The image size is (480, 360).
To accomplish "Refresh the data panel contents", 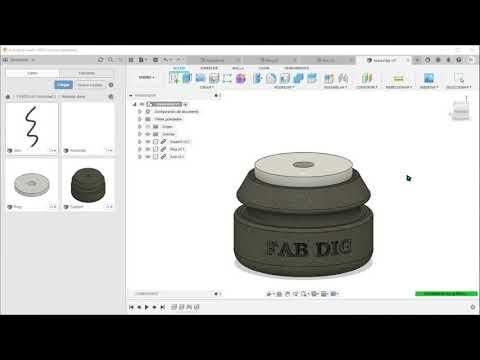I will (x=100, y=60).
